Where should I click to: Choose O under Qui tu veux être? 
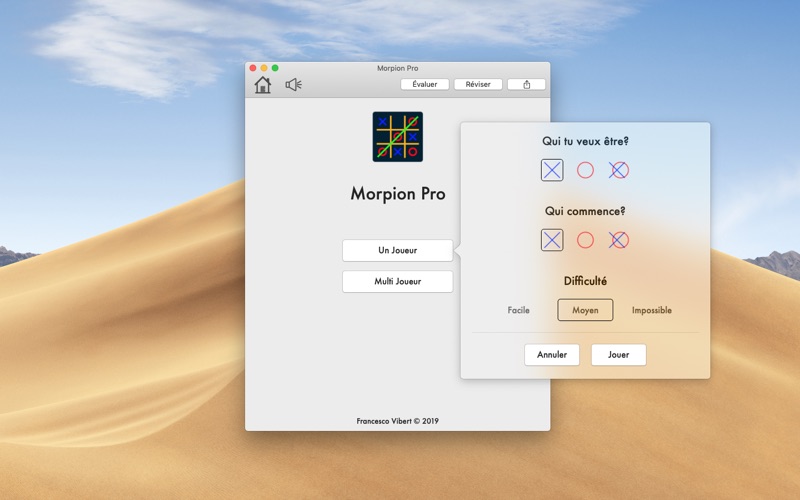click(x=585, y=170)
